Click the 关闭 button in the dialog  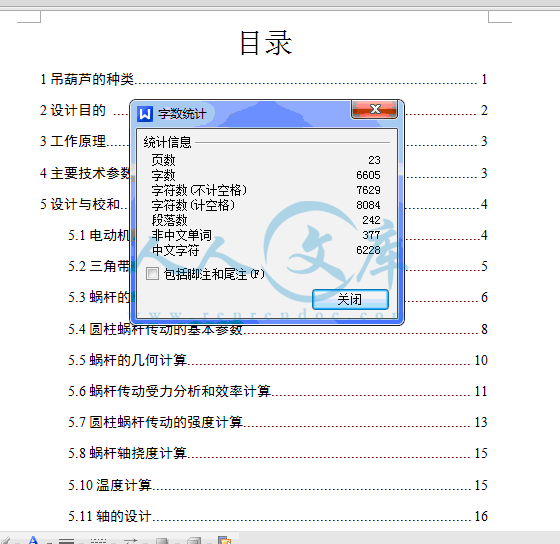point(350,299)
